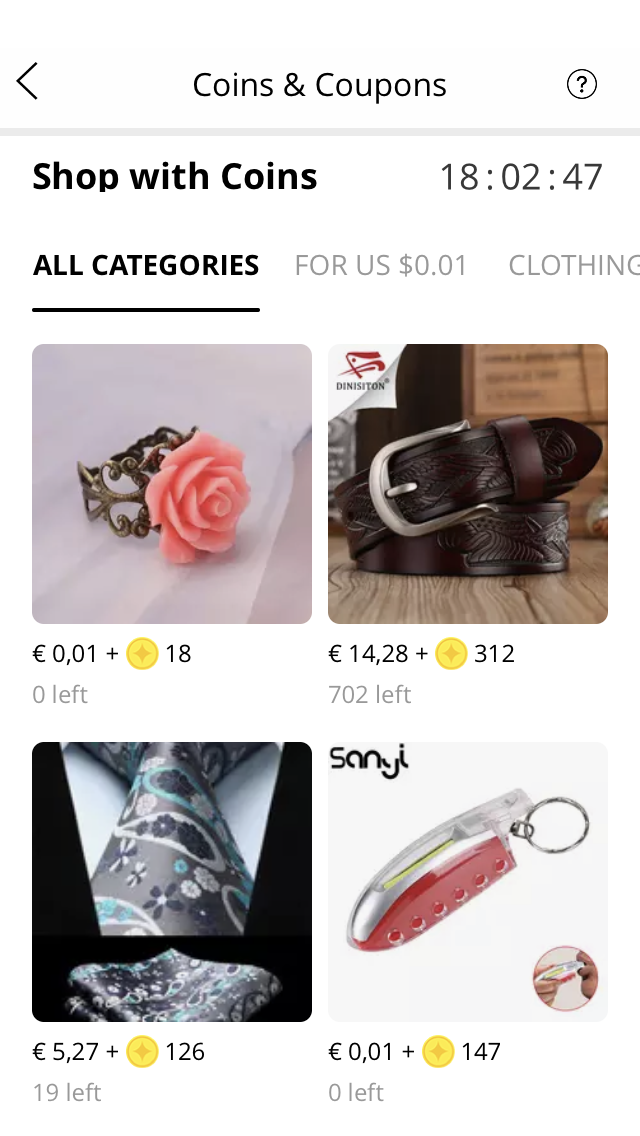Tap the back arrow icon
Image resolution: width=640 pixels, height=1136 pixels.
(x=27, y=80)
